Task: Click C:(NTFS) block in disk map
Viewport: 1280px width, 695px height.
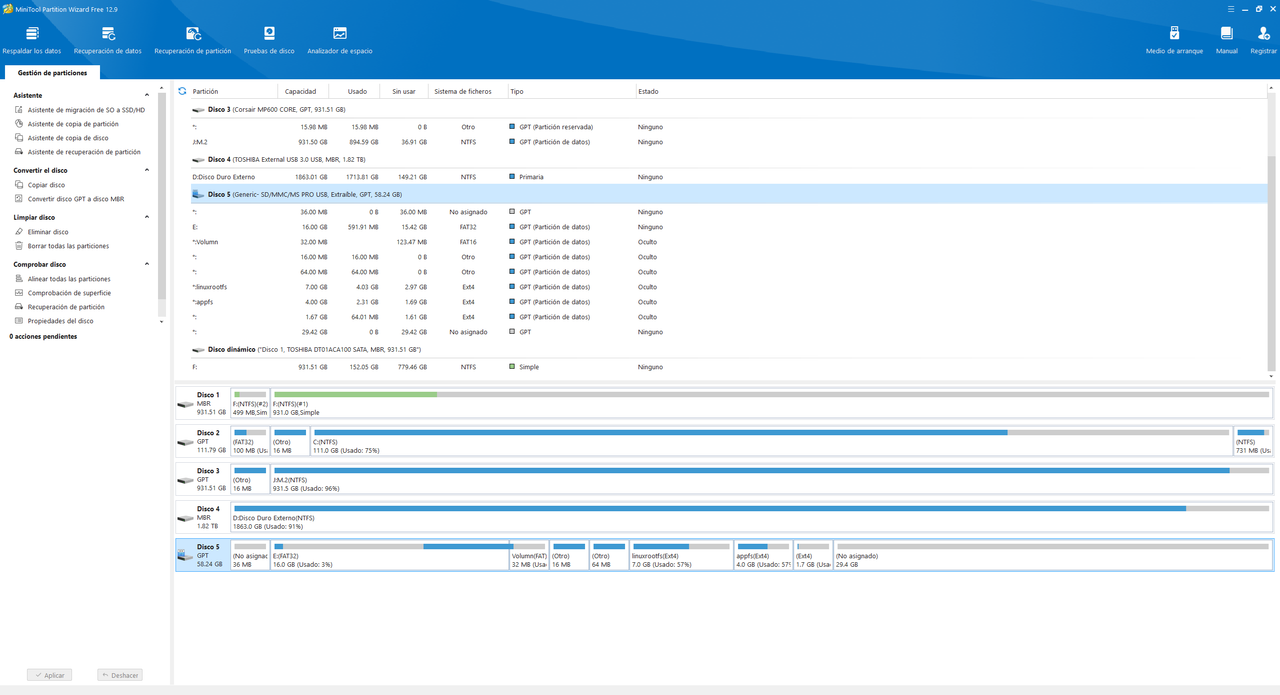Action: [x=770, y=442]
